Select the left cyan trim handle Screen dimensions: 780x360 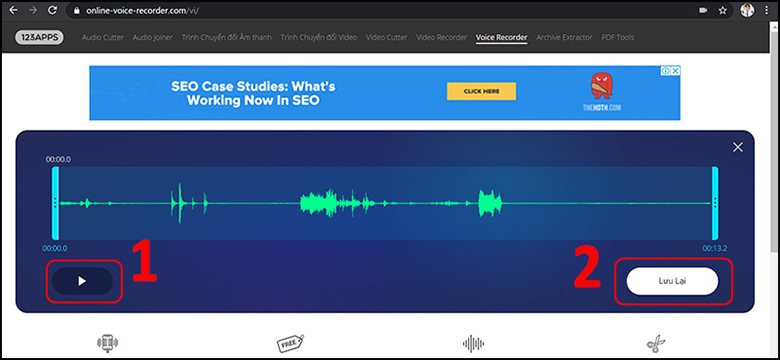[55, 203]
